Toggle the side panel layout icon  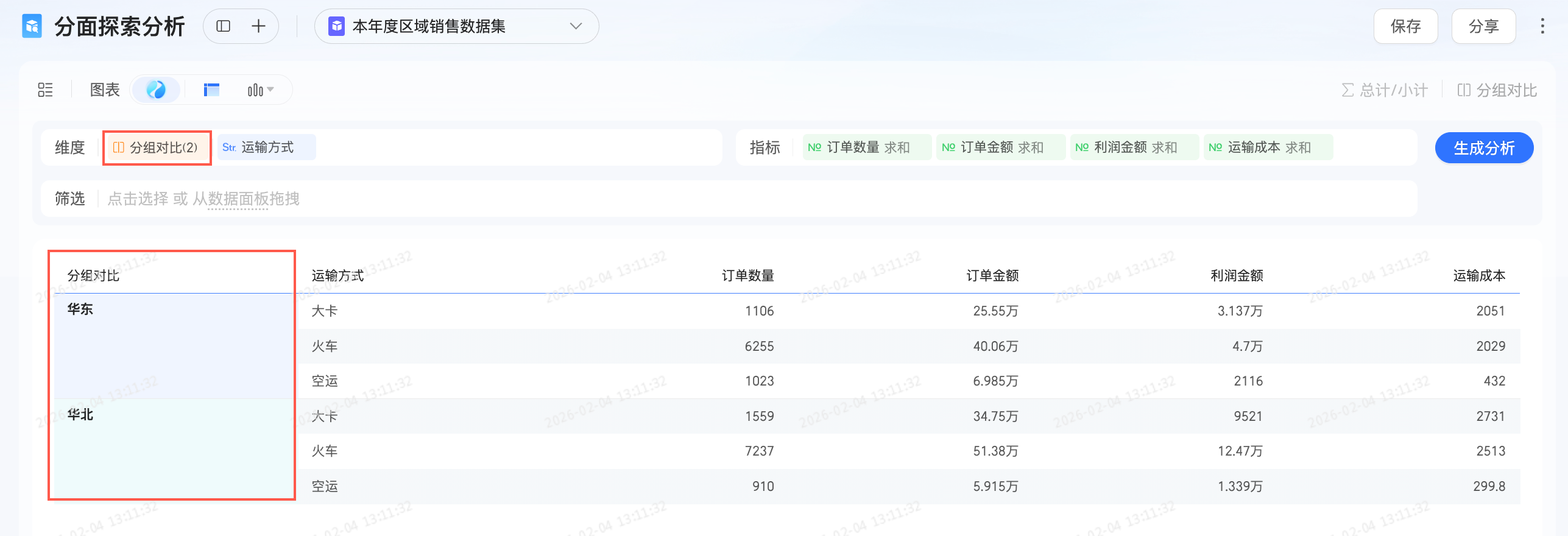pyautogui.click(x=224, y=26)
